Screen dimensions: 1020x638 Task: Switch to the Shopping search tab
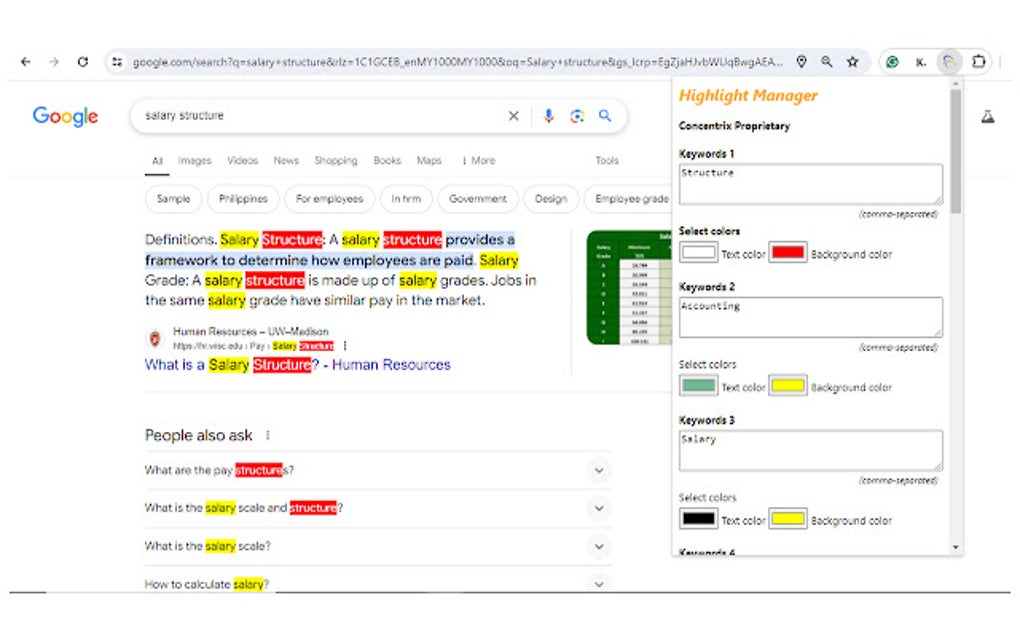point(336,160)
